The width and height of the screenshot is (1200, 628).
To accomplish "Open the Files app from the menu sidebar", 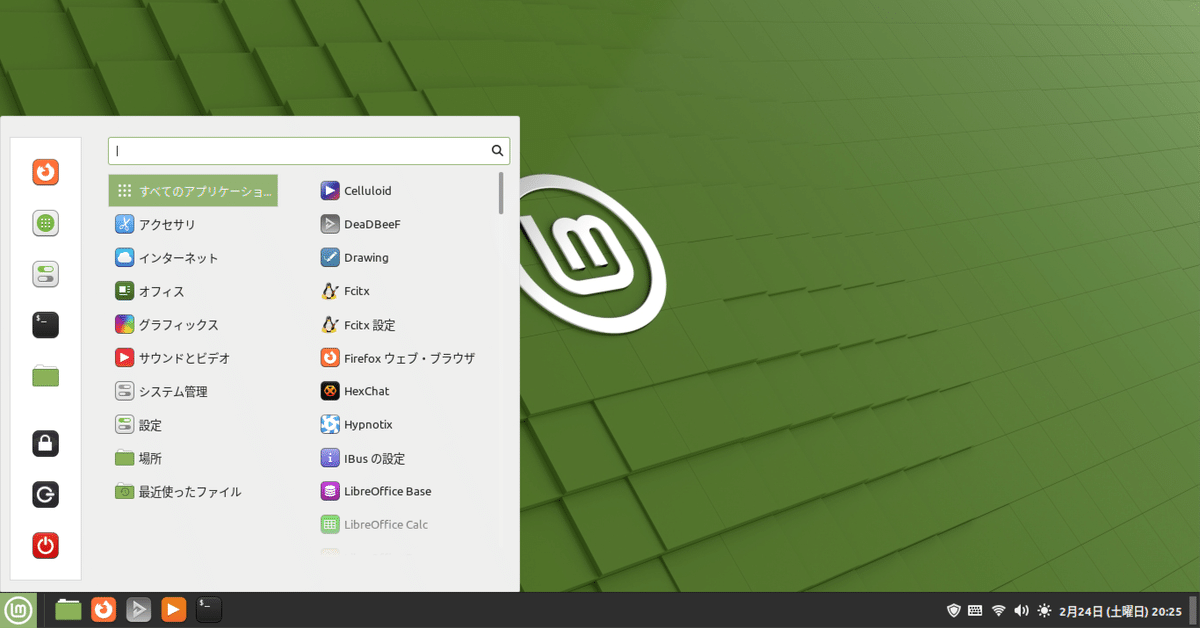I will 45,377.
